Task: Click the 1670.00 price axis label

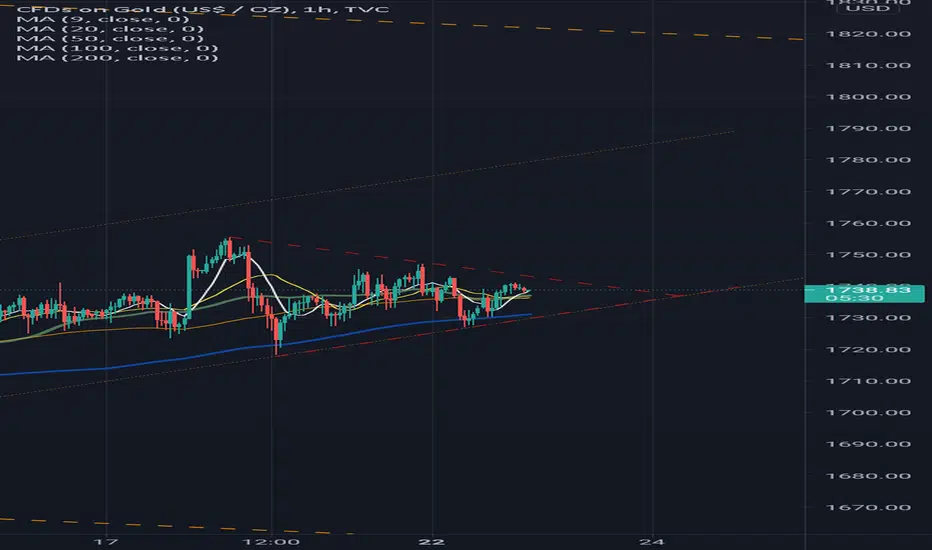Action: tap(868, 508)
